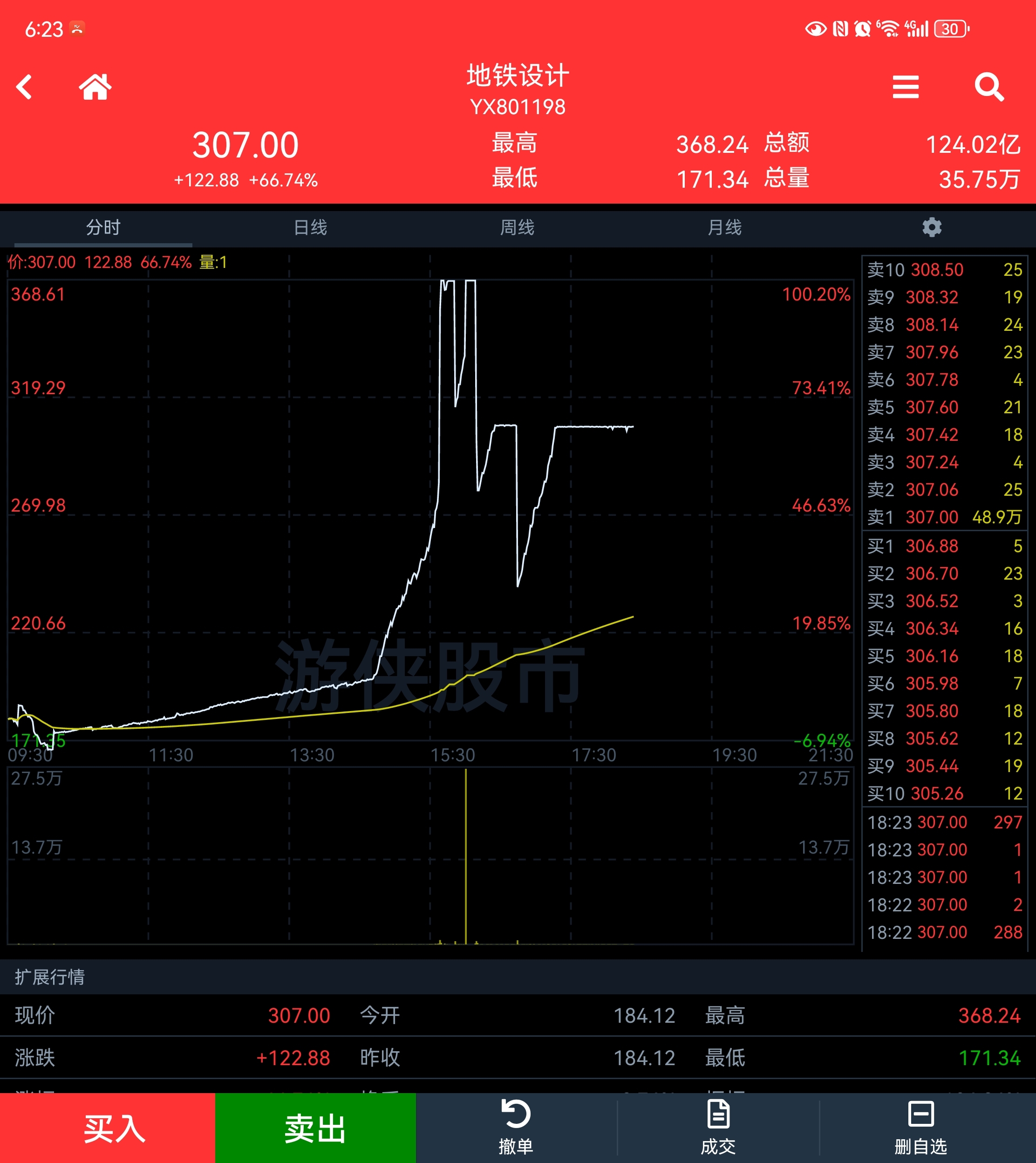Select the 买1 306.88 bid row
This screenshot has width=1036, height=1163.
[x=944, y=546]
